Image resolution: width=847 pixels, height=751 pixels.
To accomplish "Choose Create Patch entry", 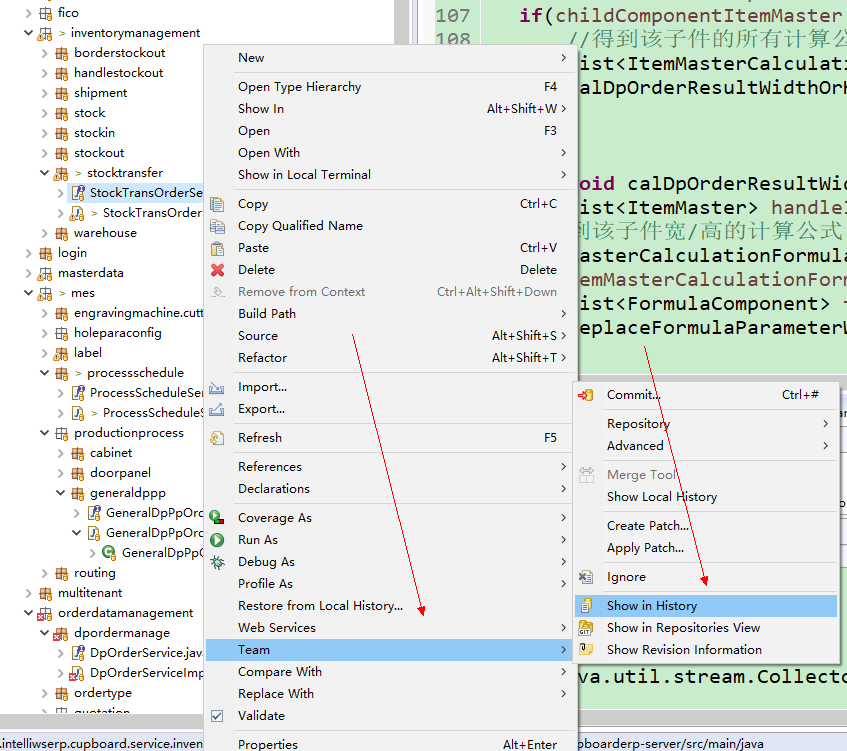I will click(x=707, y=526).
